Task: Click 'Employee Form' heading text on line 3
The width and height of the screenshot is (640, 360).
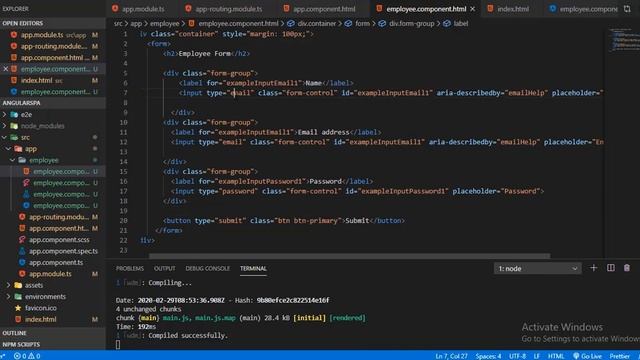Action: point(204,53)
